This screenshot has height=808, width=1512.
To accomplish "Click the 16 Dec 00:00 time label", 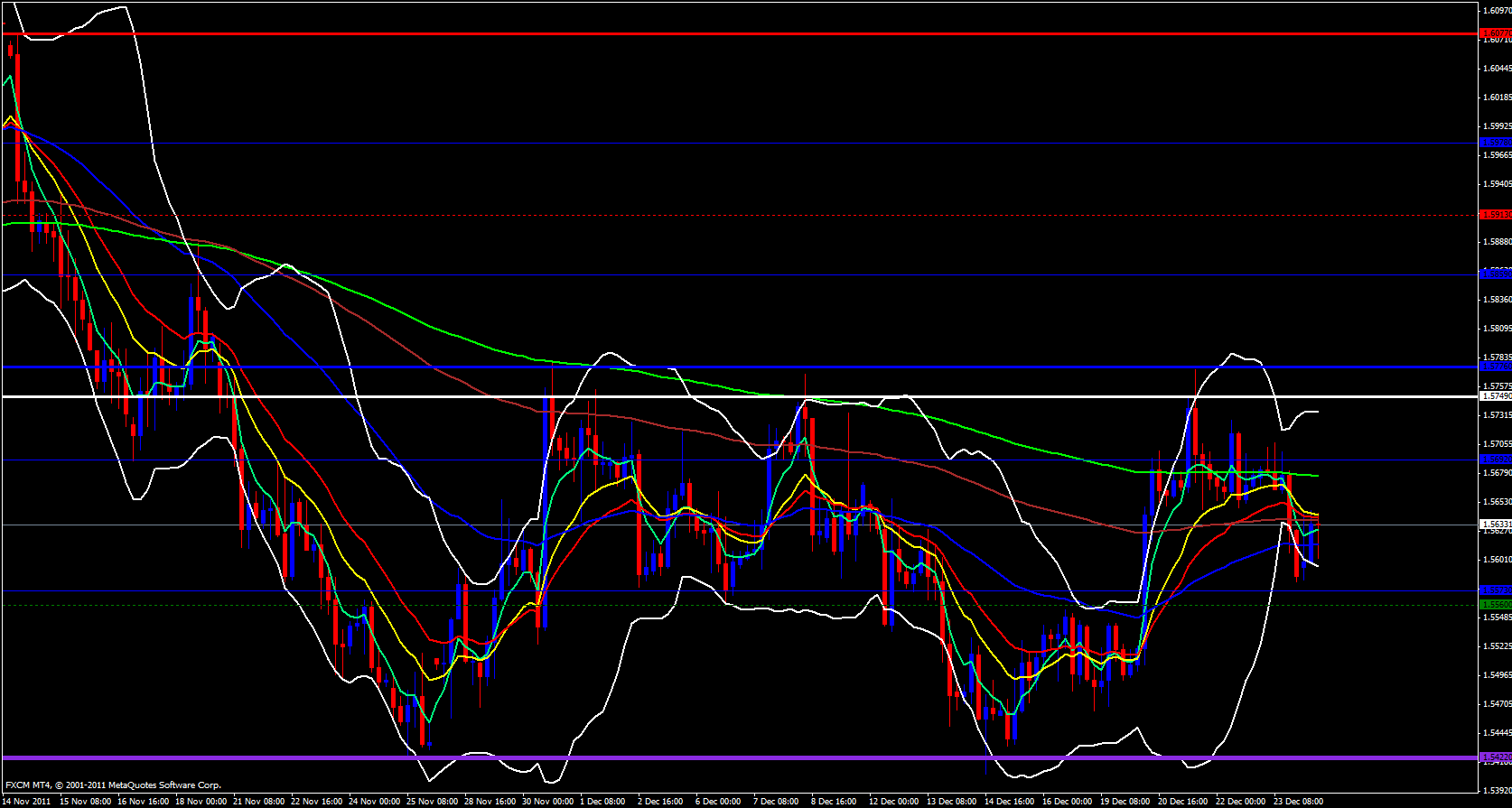I will [1068, 802].
